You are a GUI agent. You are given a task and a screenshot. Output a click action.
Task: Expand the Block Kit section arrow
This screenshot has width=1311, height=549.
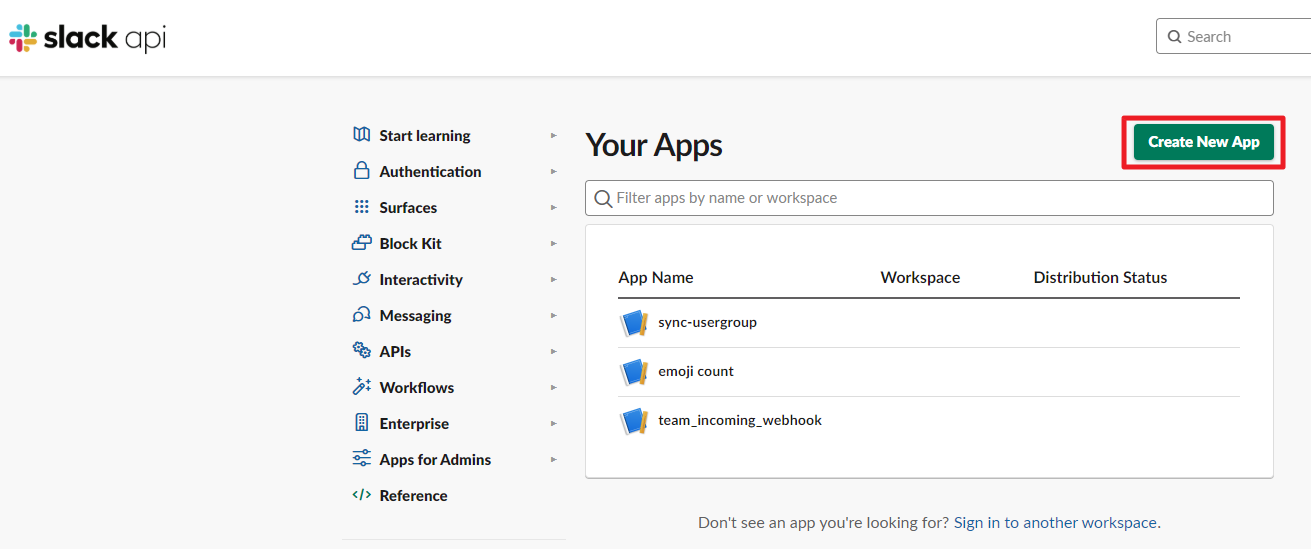[554, 243]
